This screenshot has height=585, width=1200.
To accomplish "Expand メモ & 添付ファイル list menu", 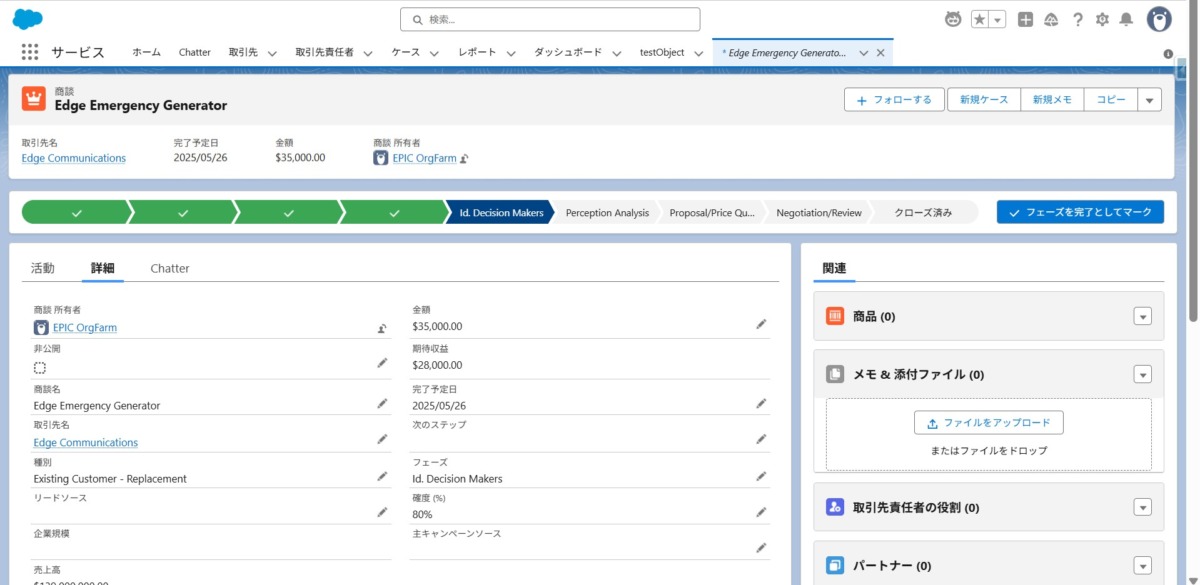I will click(x=1142, y=374).
